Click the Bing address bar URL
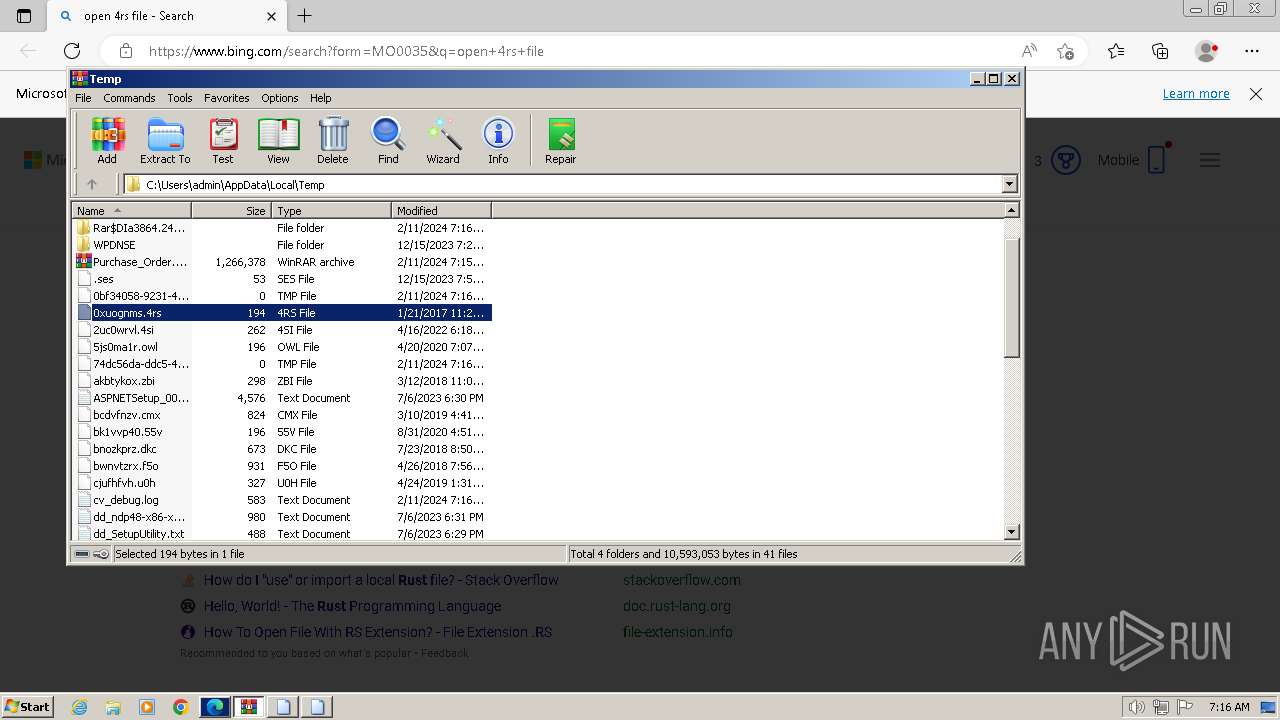This screenshot has height=720, width=1280. [346, 51]
